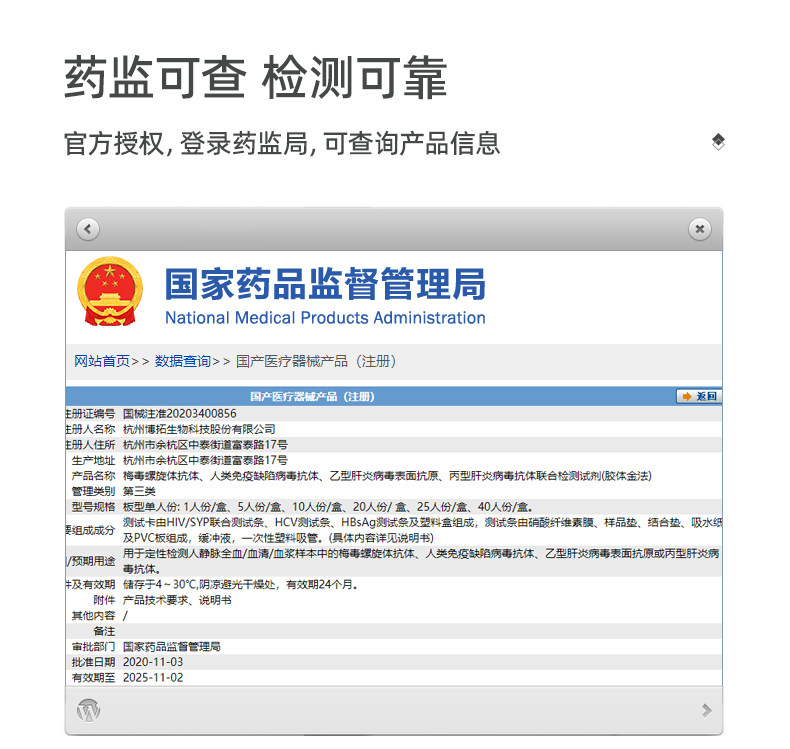Select registrant name 杭州博拓生物科技股份有限公司
The width and height of the screenshot is (790, 749).
point(199,429)
